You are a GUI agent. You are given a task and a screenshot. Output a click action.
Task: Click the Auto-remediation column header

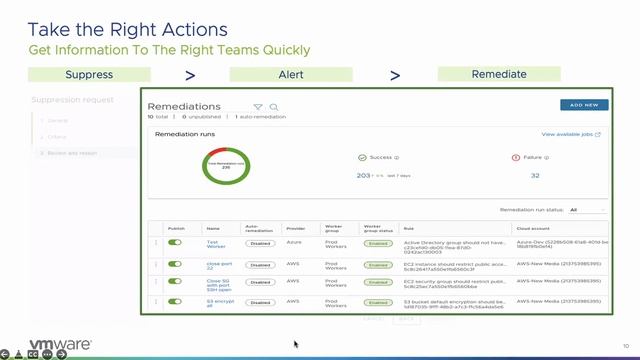tap(259, 229)
